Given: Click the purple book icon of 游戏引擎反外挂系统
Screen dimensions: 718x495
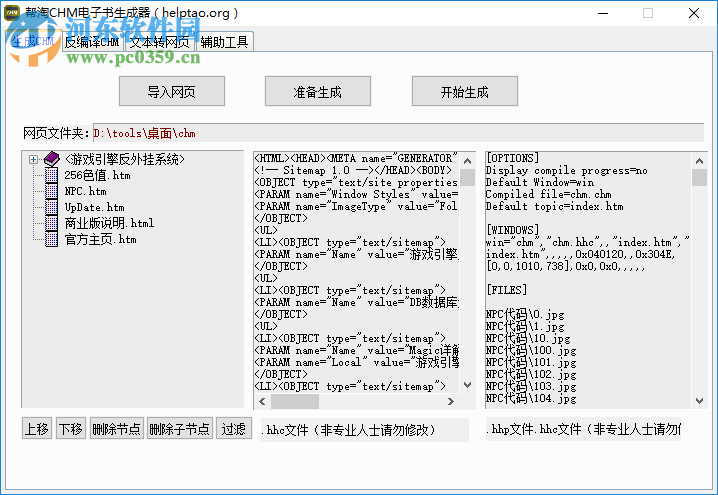Looking at the screenshot, I should [52, 159].
